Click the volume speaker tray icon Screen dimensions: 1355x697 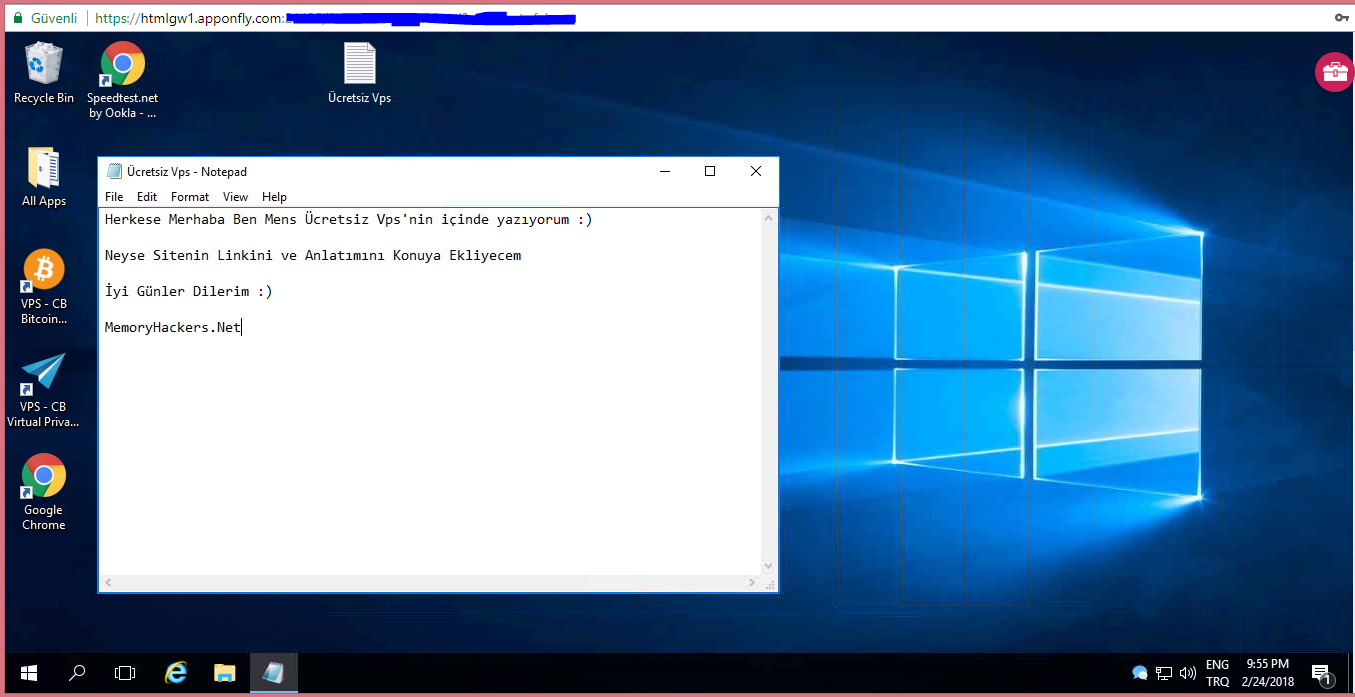[x=1188, y=673]
